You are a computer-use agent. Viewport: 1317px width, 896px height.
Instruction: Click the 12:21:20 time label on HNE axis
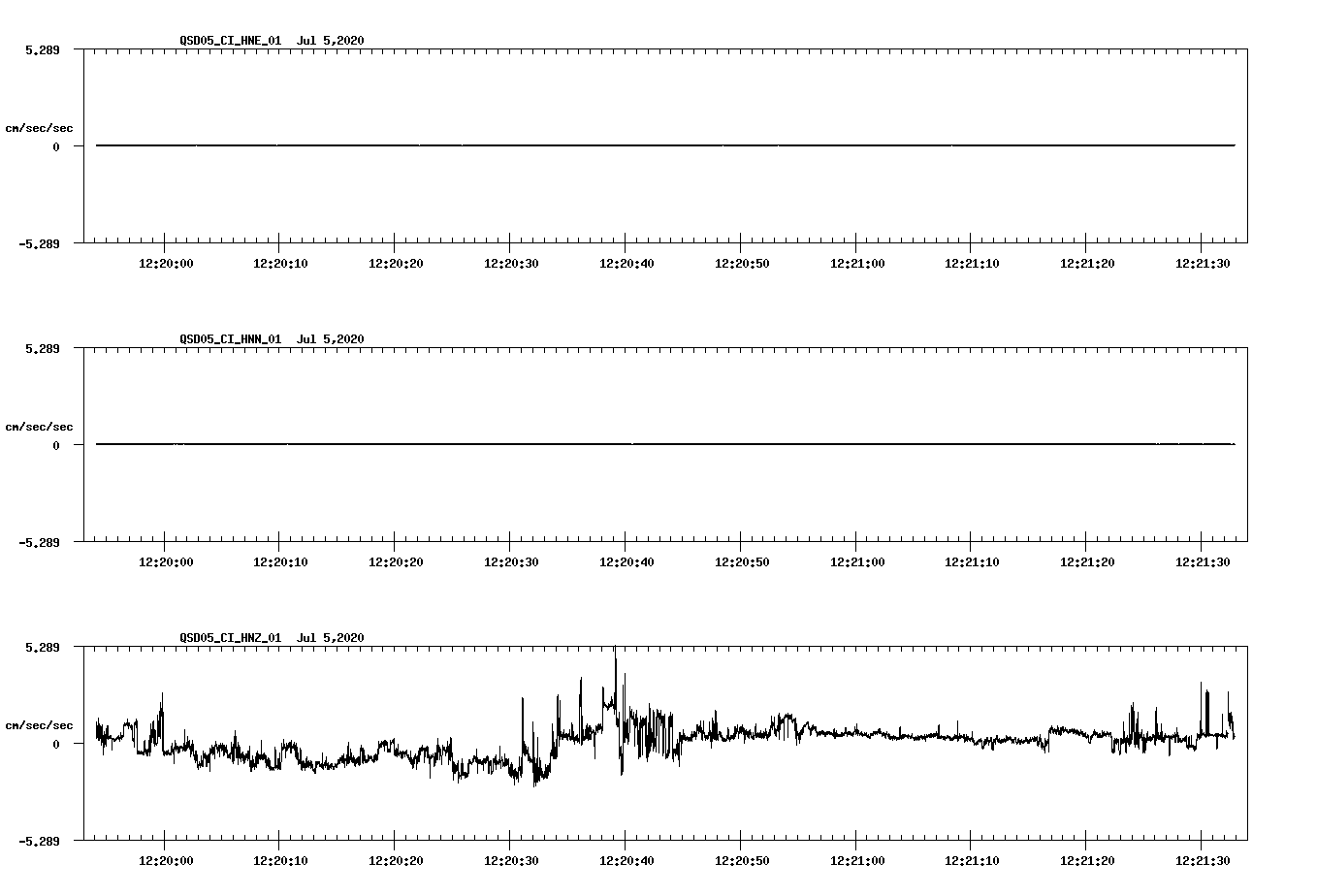click(1087, 263)
